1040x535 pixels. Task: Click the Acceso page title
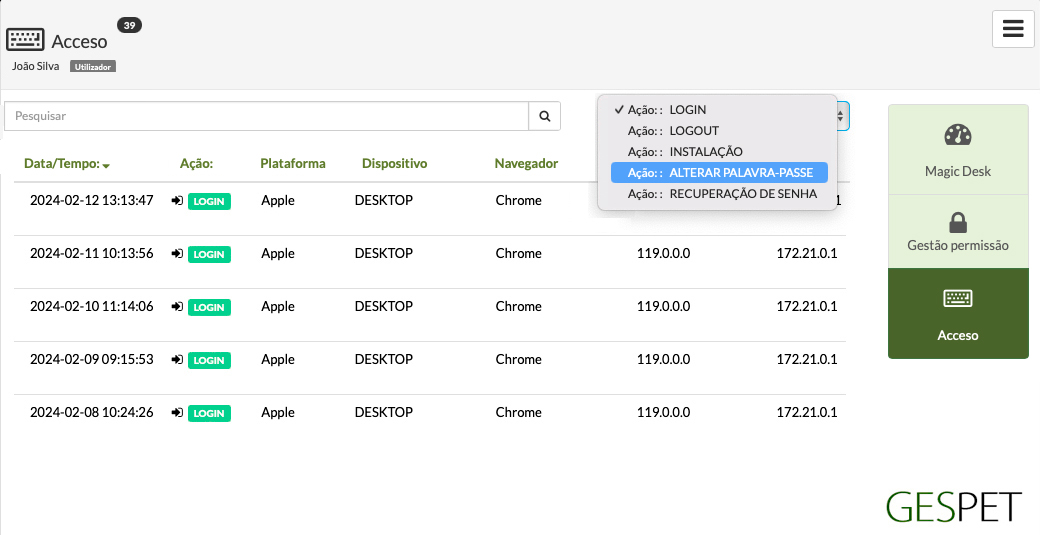click(80, 41)
